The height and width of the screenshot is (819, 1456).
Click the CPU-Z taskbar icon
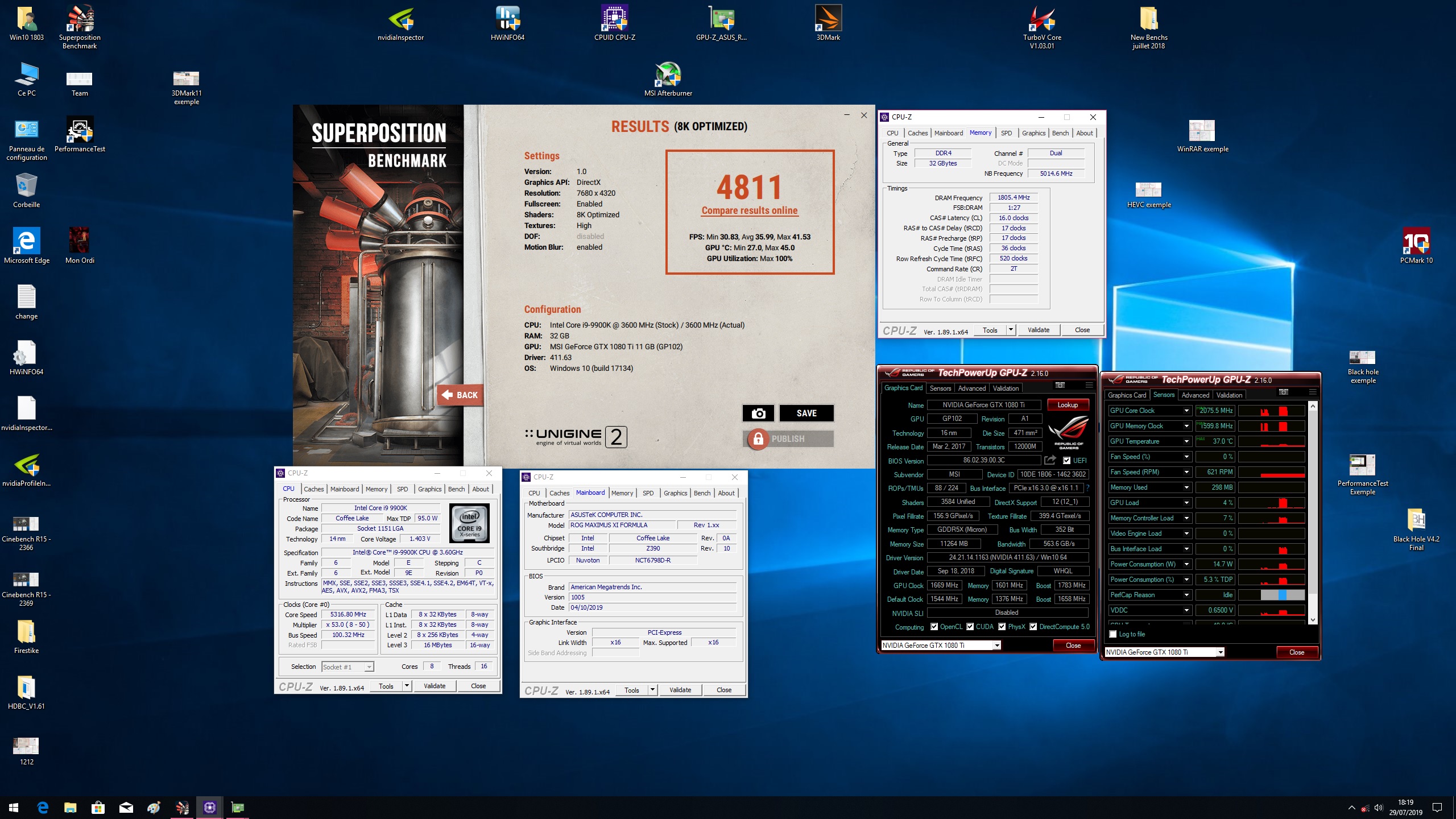tap(209, 807)
